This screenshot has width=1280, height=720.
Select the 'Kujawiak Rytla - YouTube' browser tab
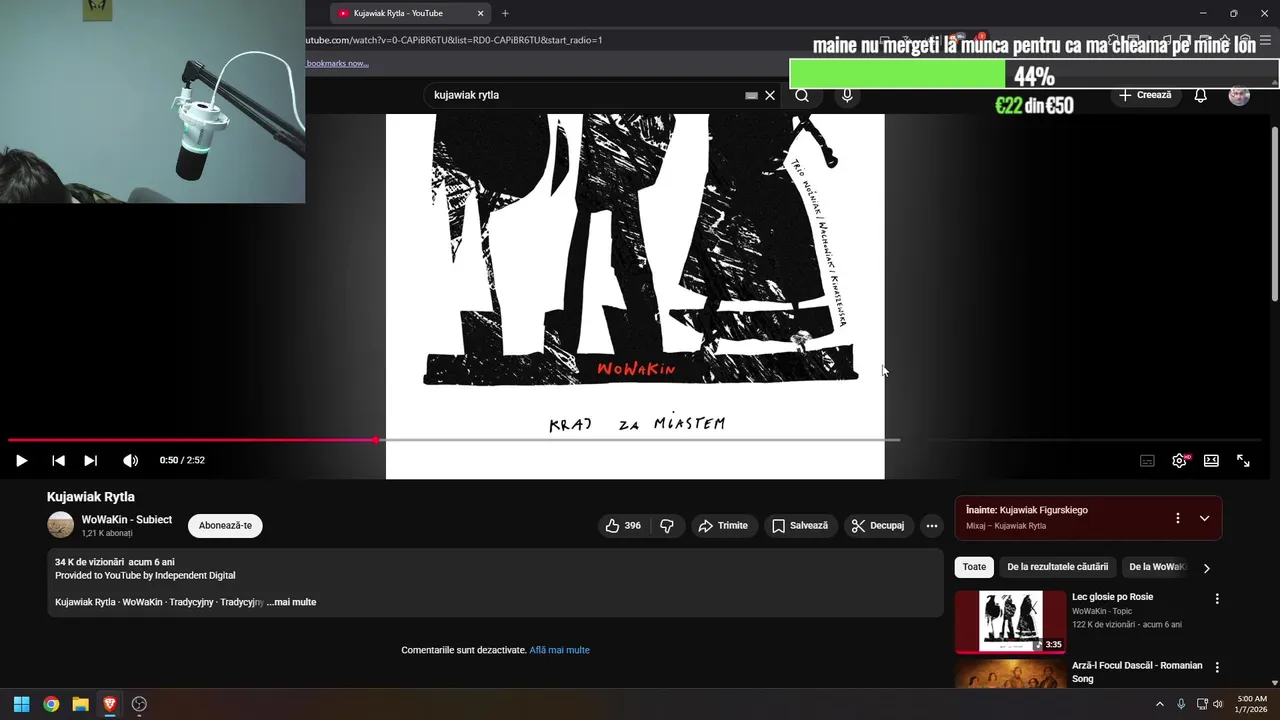click(408, 13)
